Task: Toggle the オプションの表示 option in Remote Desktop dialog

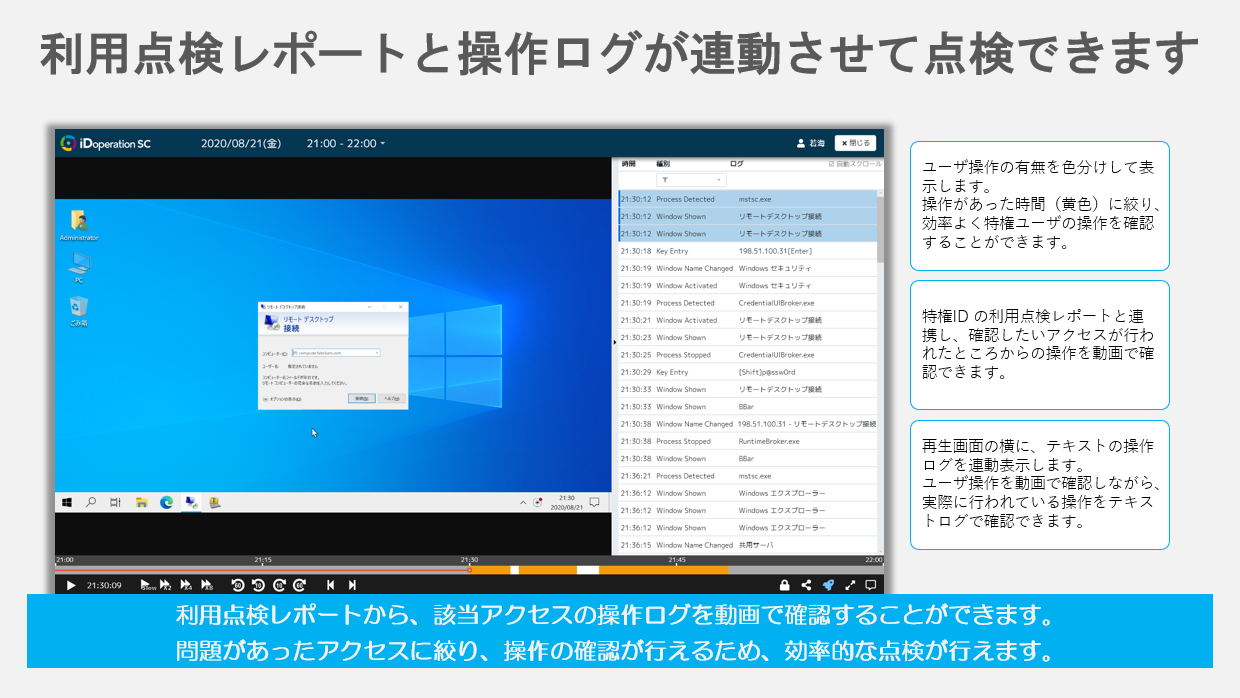Action: [265, 398]
